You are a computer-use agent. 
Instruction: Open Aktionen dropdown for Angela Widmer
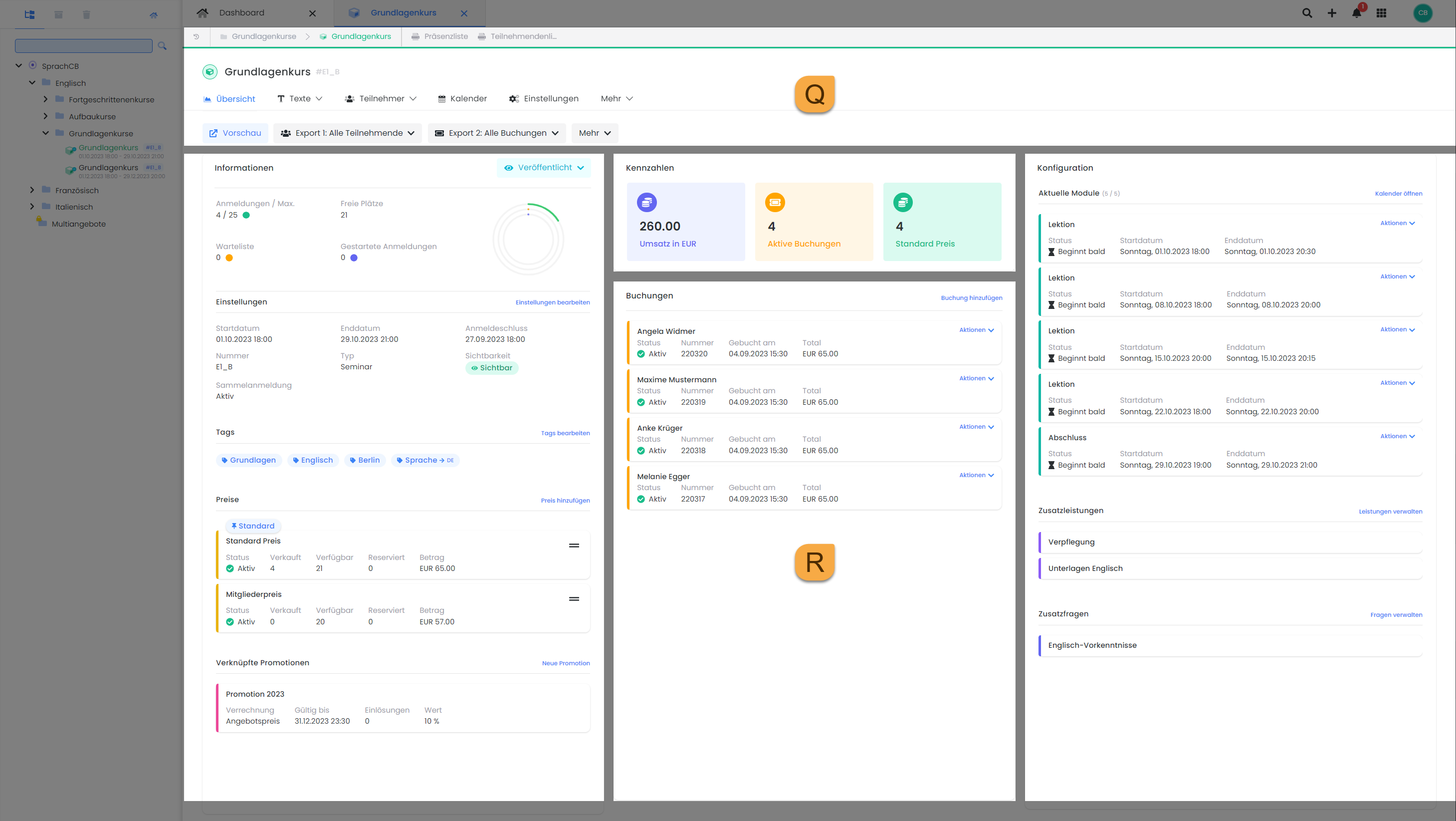click(x=976, y=329)
